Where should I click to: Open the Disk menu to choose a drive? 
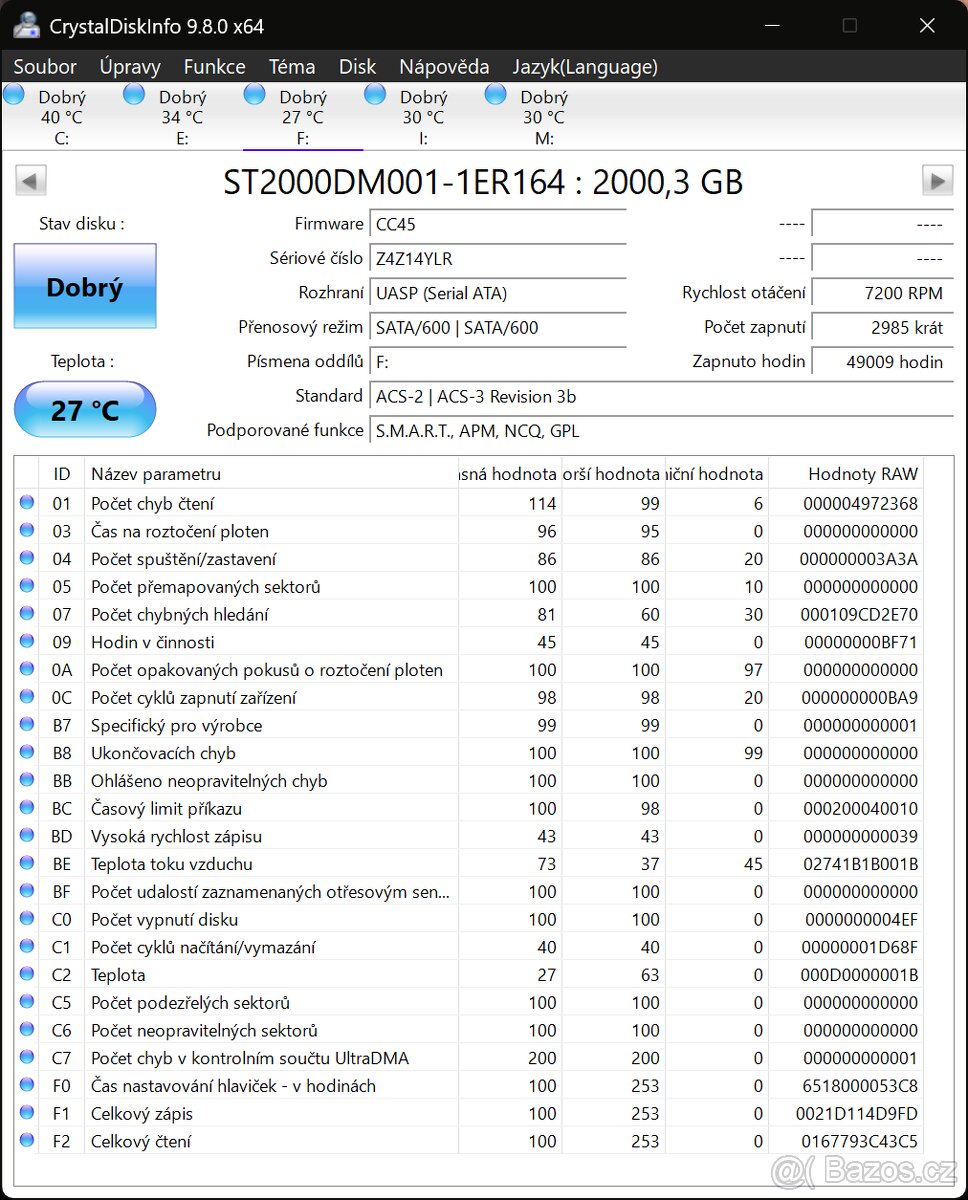click(357, 66)
